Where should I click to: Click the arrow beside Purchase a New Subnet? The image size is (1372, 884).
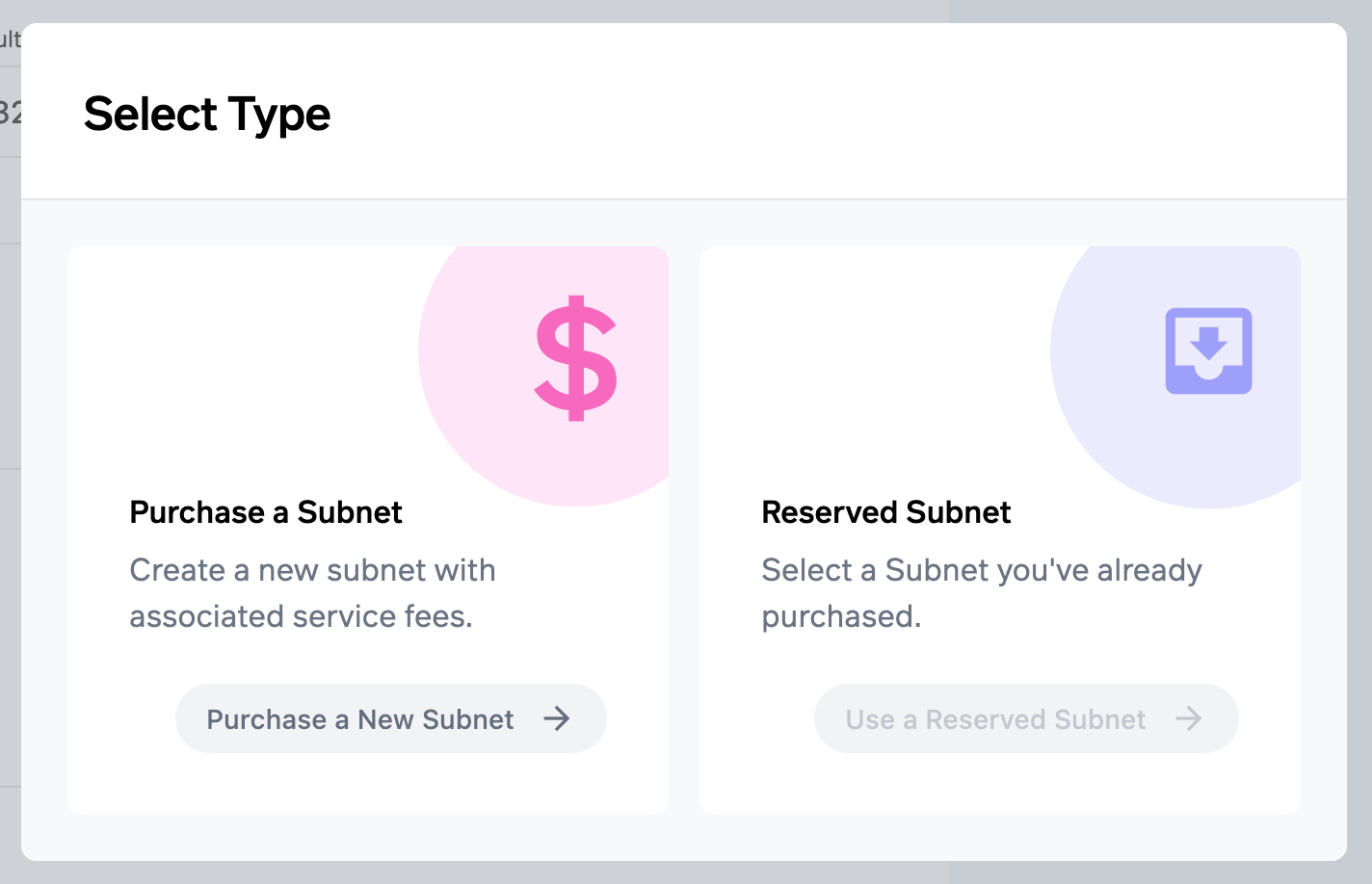point(557,718)
